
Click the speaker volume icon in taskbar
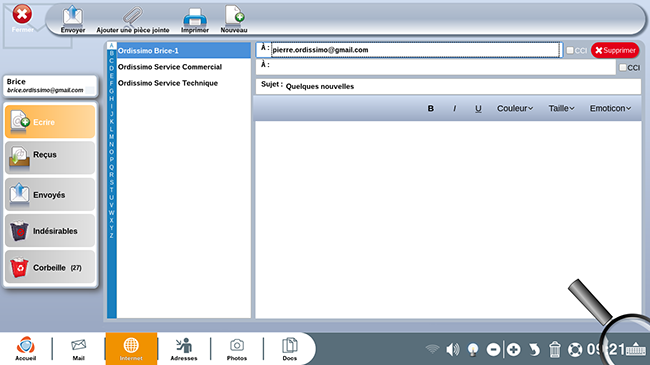(x=453, y=350)
